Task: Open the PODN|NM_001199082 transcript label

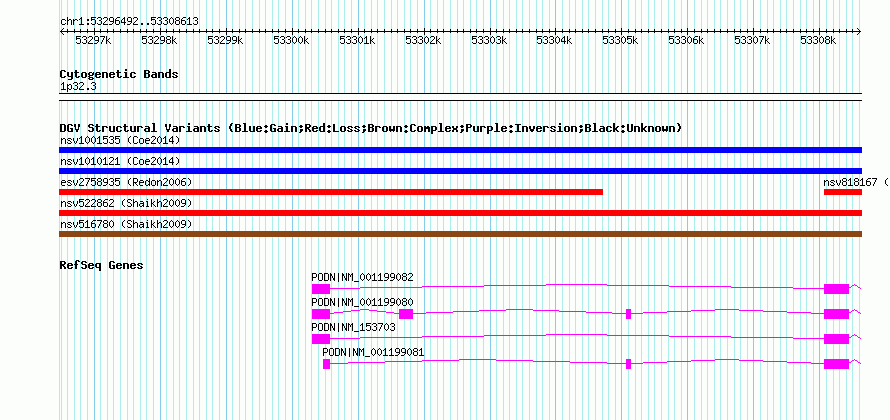Action: coord(362,278)
